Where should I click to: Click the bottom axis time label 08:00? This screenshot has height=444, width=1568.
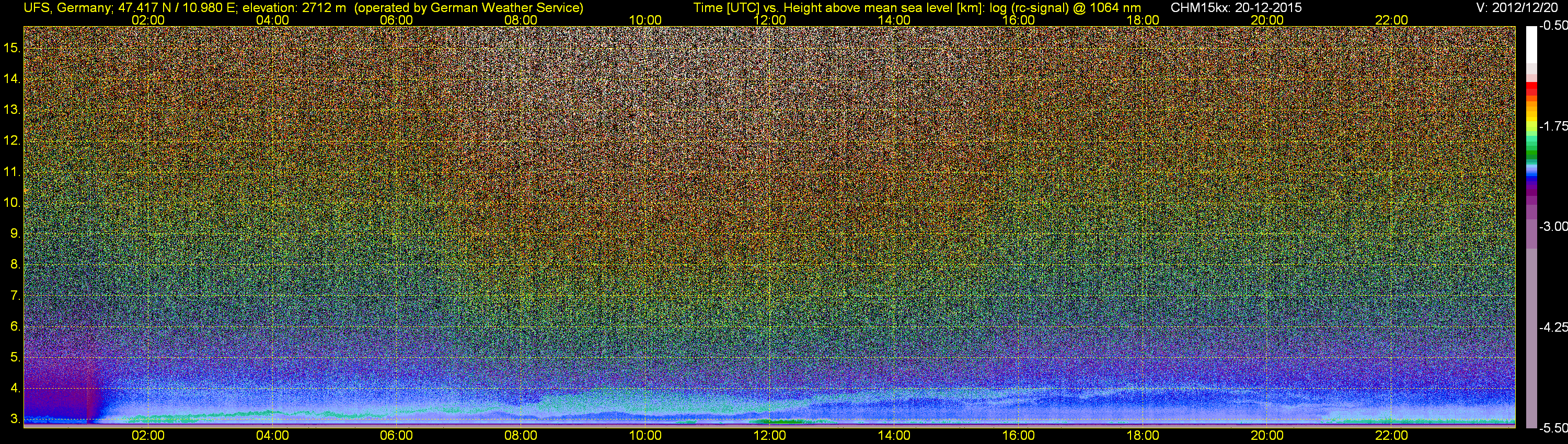pos(521,436)
